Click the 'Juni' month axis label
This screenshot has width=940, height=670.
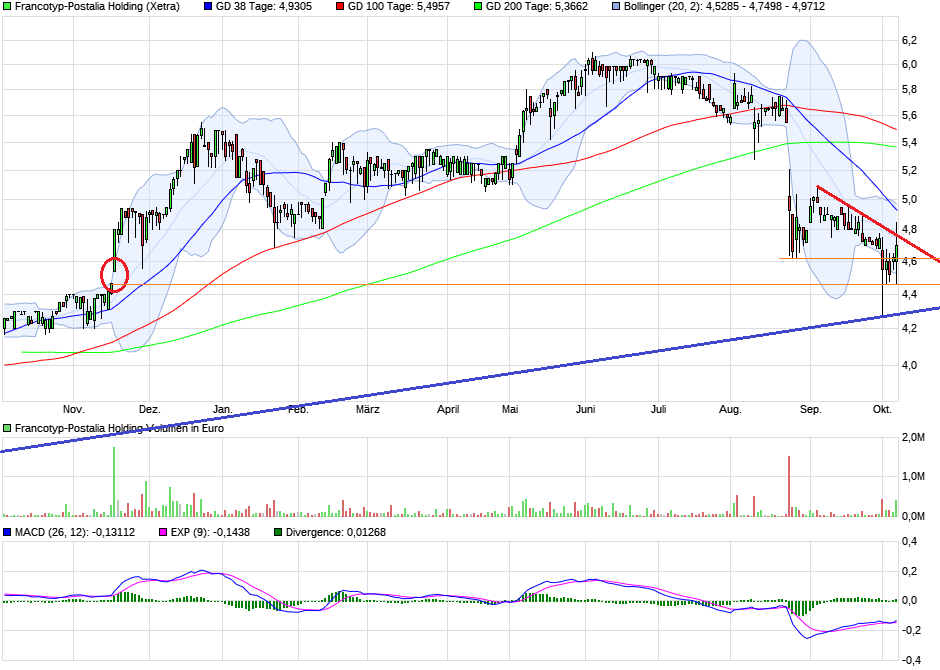pos(586,409)
